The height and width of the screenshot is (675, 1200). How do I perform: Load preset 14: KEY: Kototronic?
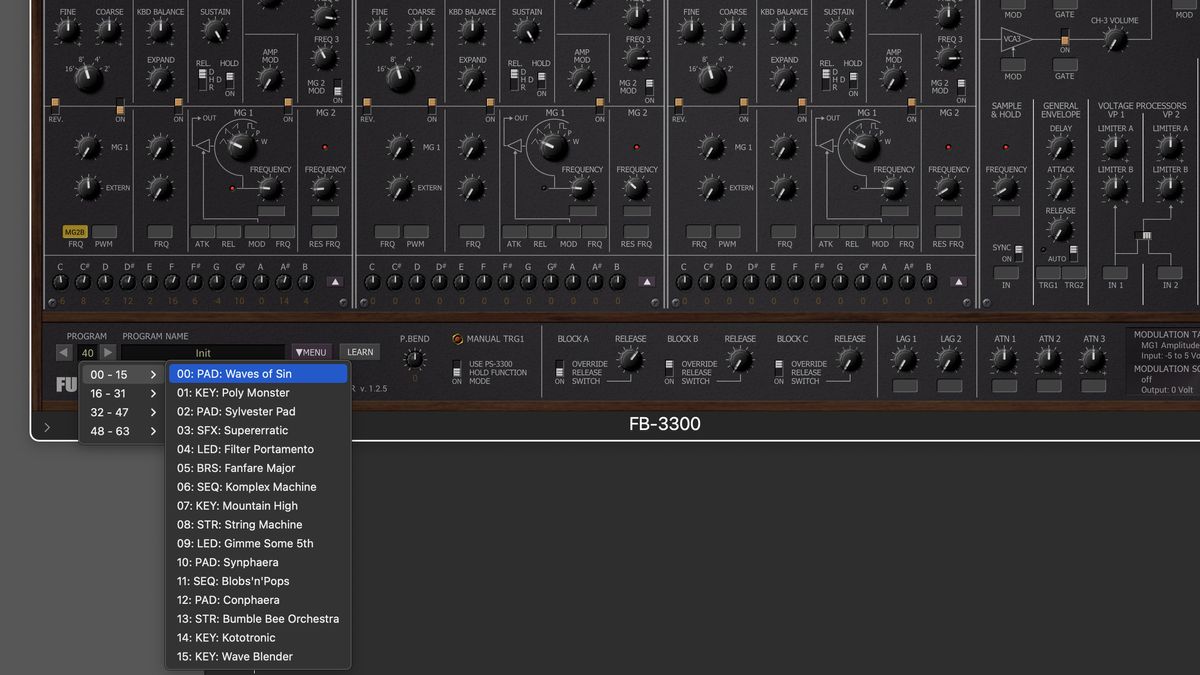pos(258,637)
